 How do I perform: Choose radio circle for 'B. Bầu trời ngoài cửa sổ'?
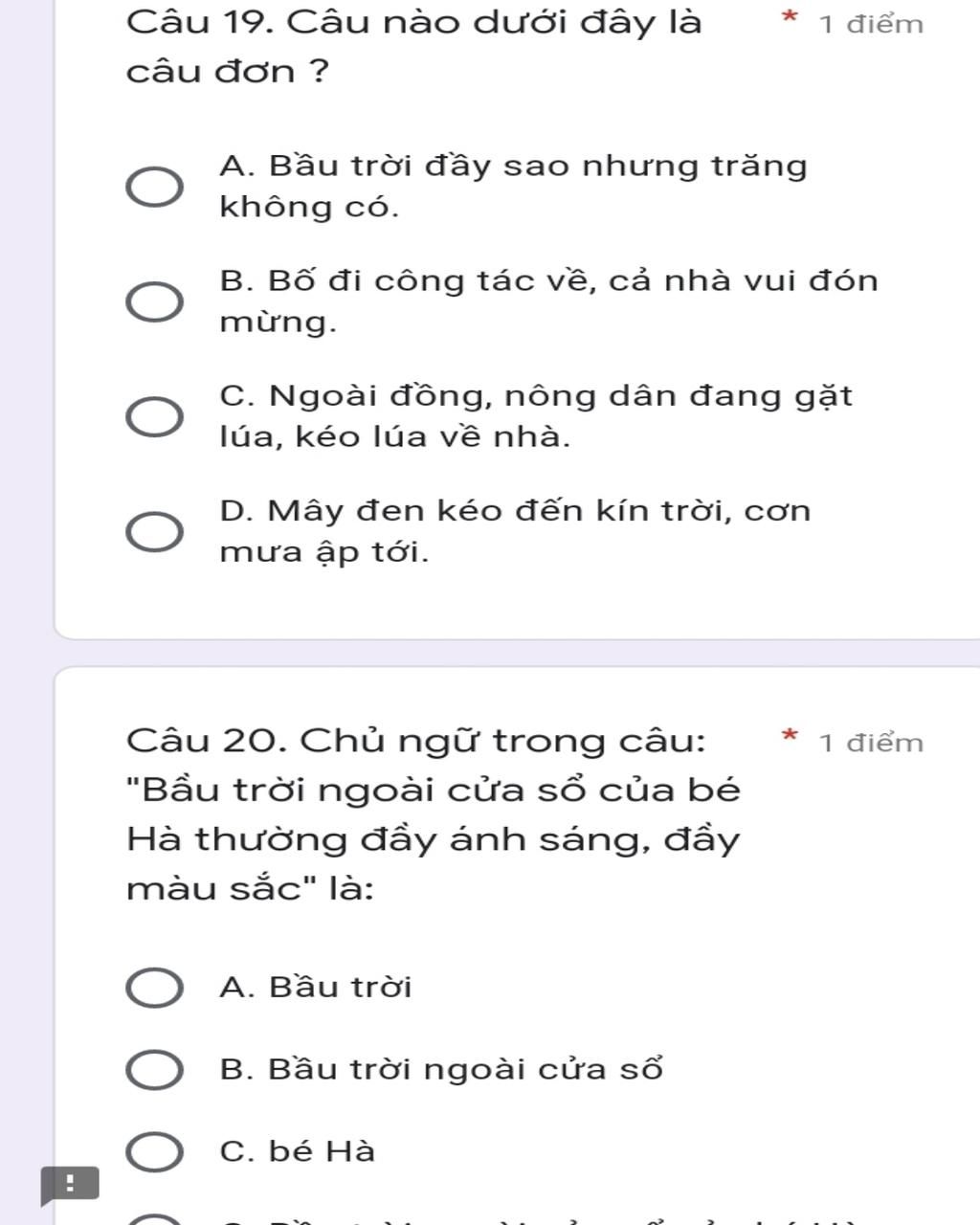(x=155, y=1070)
